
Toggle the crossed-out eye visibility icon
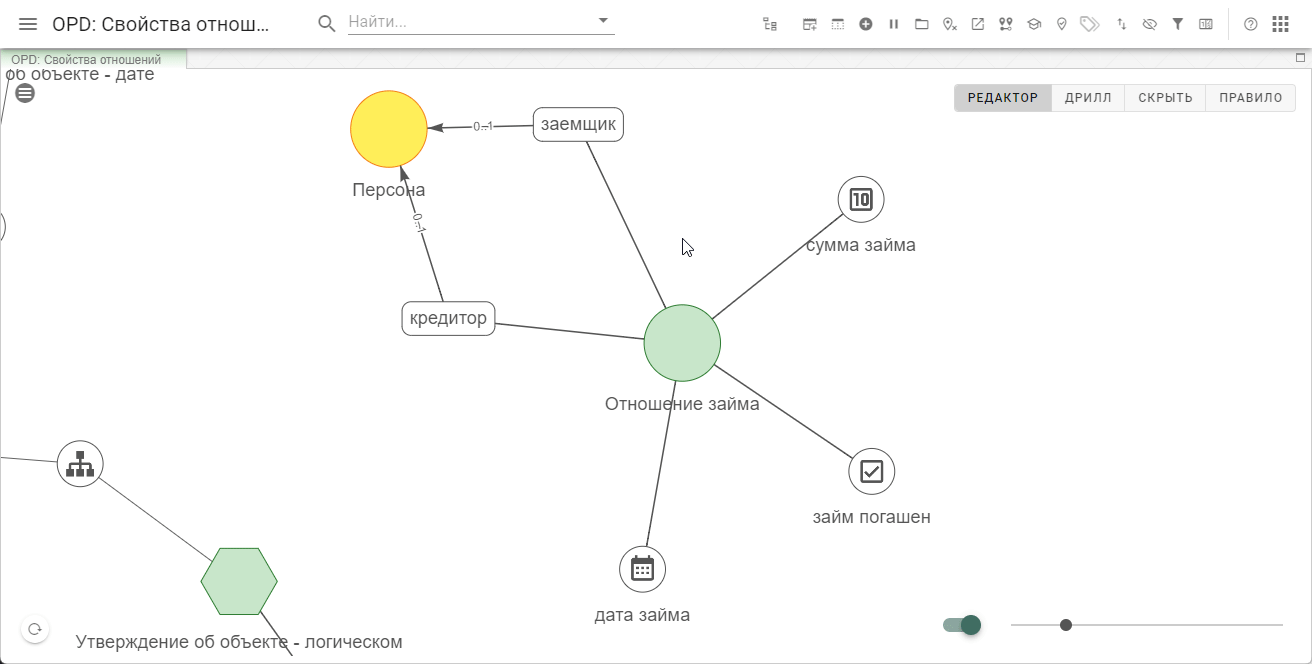(1150, 24)
